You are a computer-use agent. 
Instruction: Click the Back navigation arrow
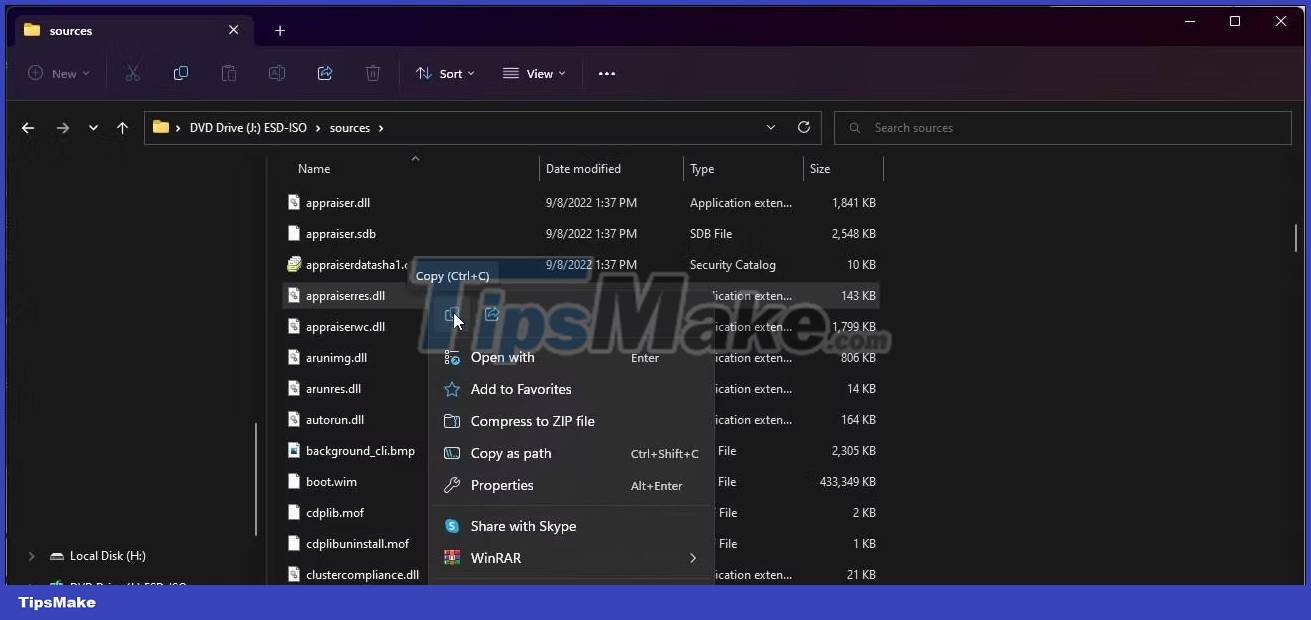tap(28, 127)
